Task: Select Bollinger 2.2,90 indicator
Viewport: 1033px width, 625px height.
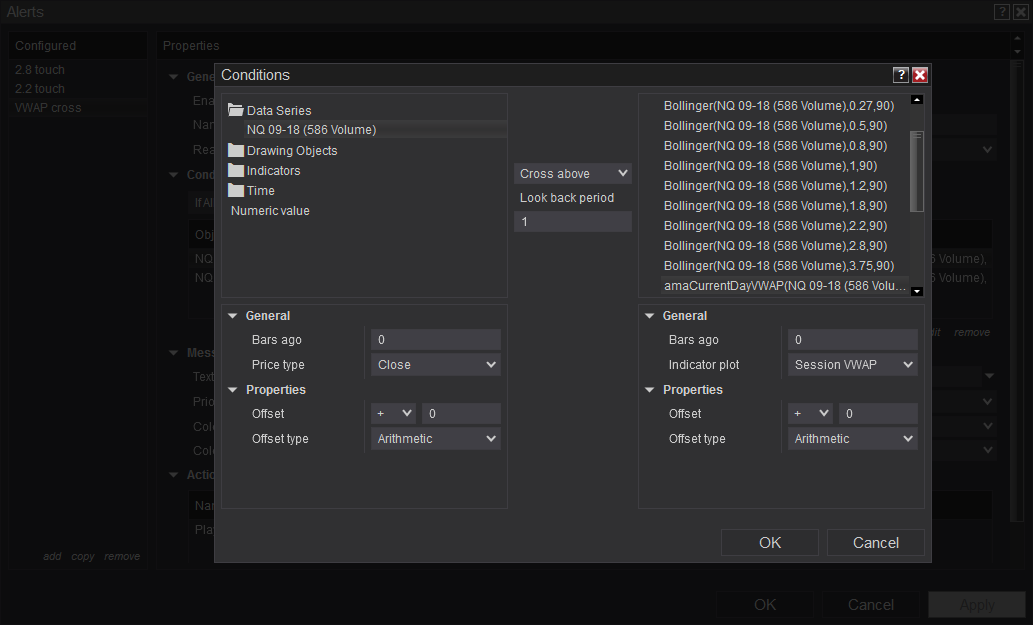Action: (x=775, y=226)
